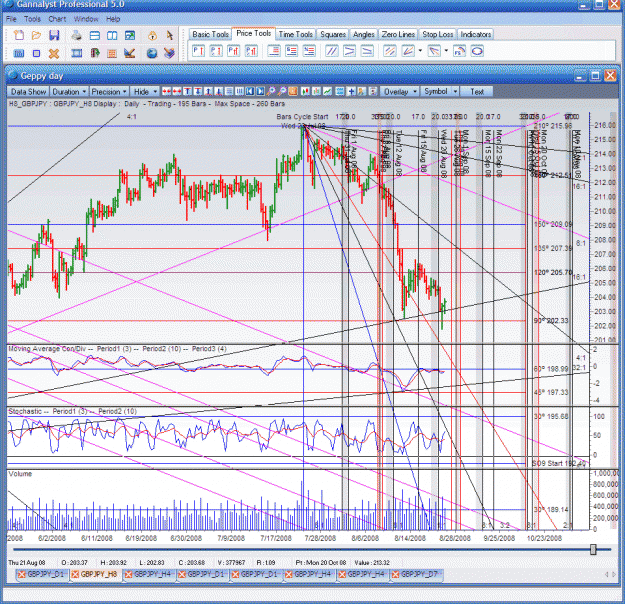625x604 pixels.
Task: Select the GBPJPY_D7 chart tab
Action: 416,574
